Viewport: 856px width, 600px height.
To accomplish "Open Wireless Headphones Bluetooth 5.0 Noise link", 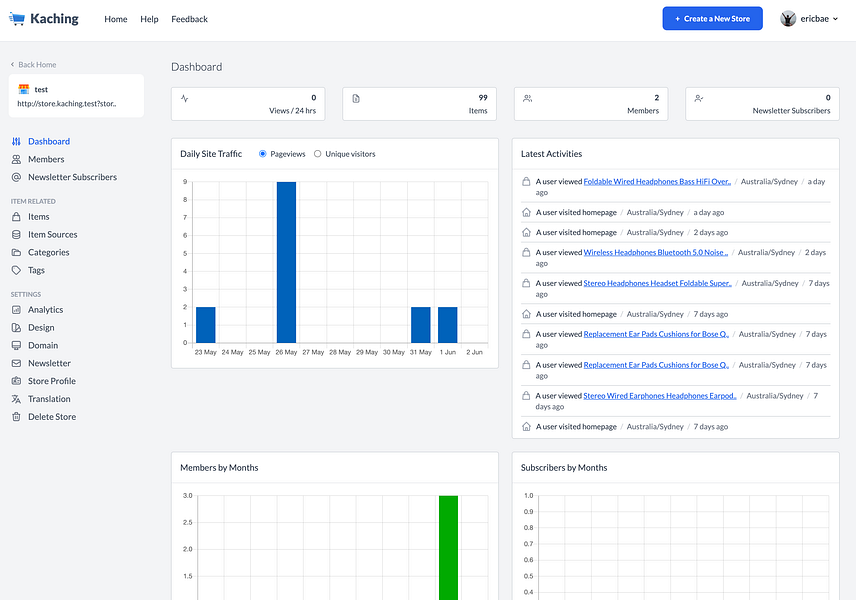I will click(656, 252).
